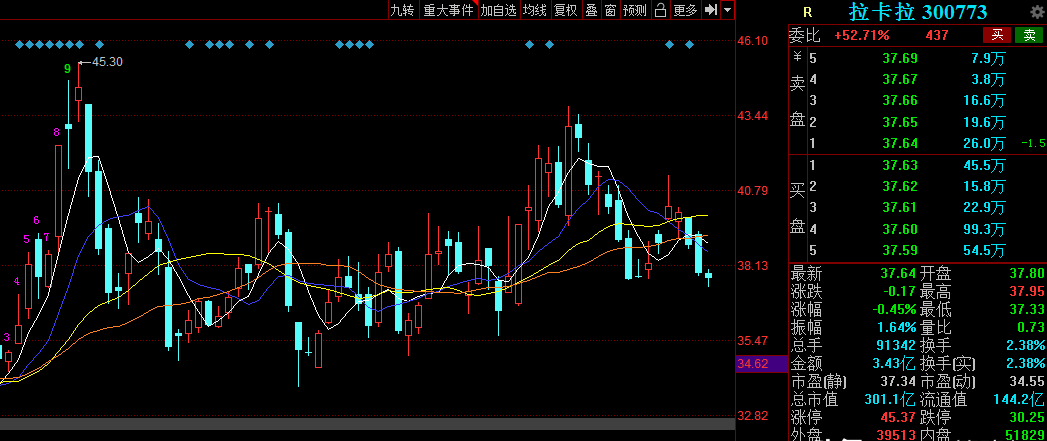Click the 加自选 add to watchlist item

pyautogui.click(x=498, y=10)
